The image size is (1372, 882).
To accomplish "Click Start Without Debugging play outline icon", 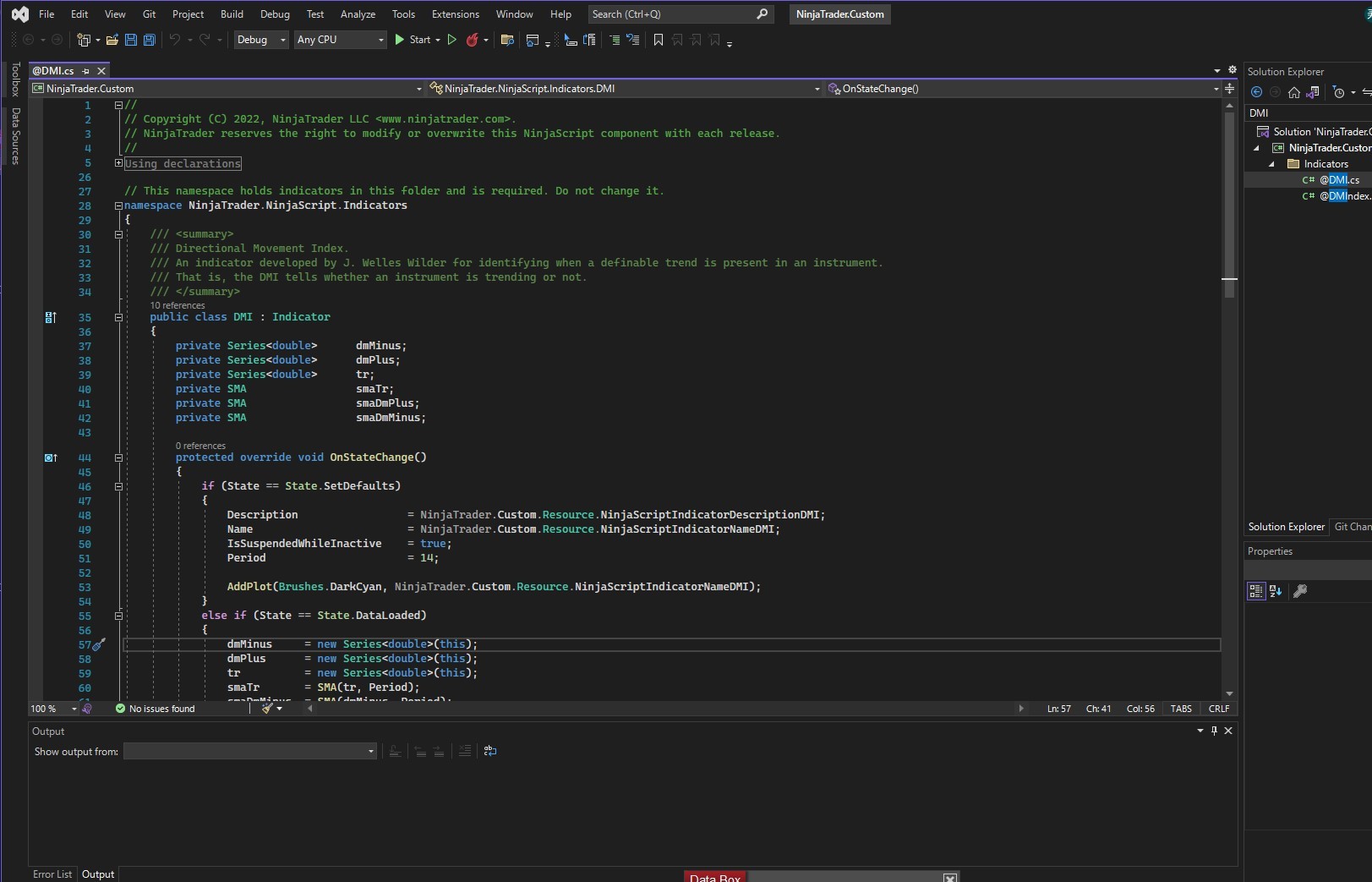I will pyautogui.click(x=452, y=40).
